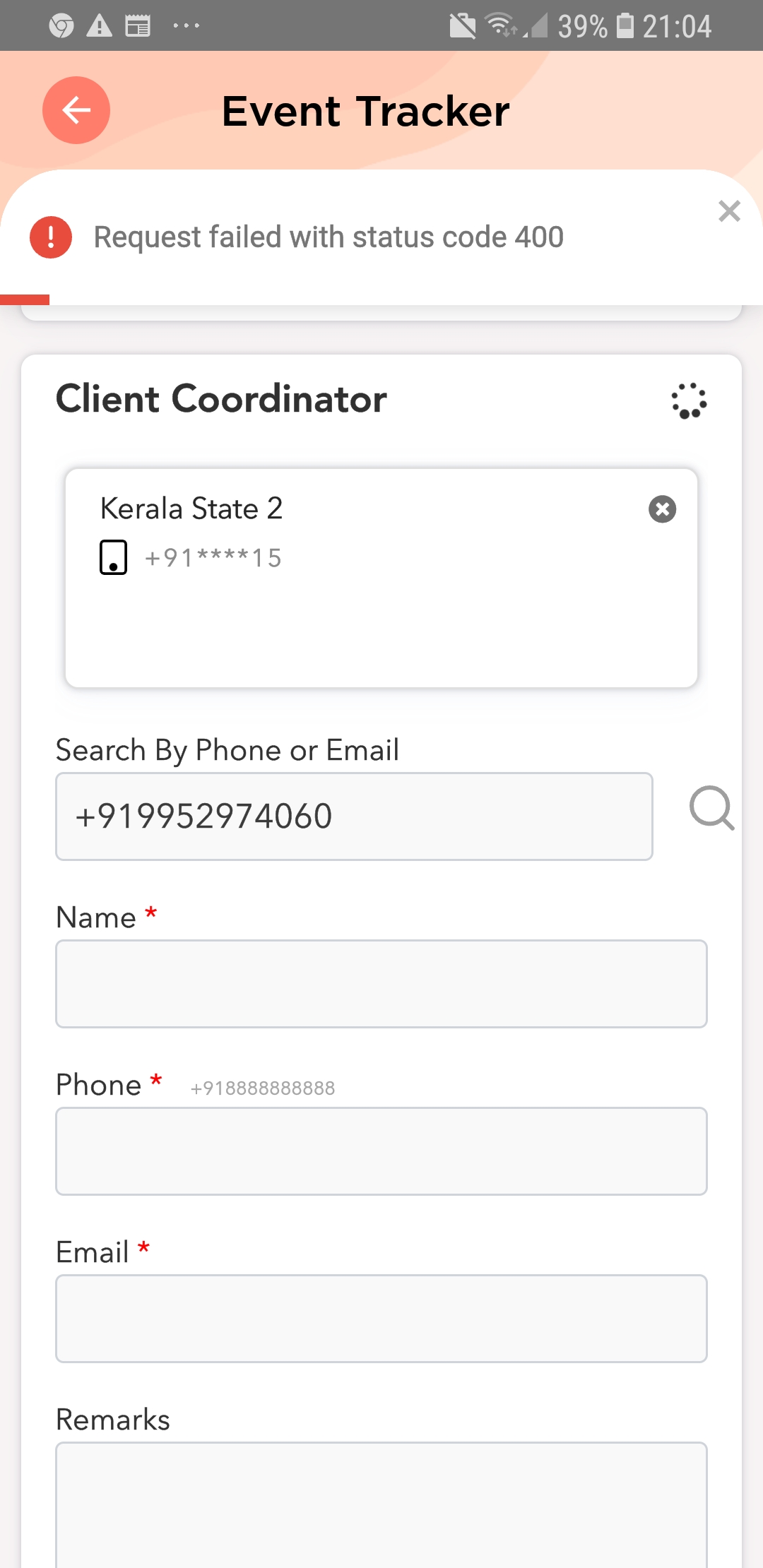Remove Kerala State 2 coordinator card

[662, 509]
